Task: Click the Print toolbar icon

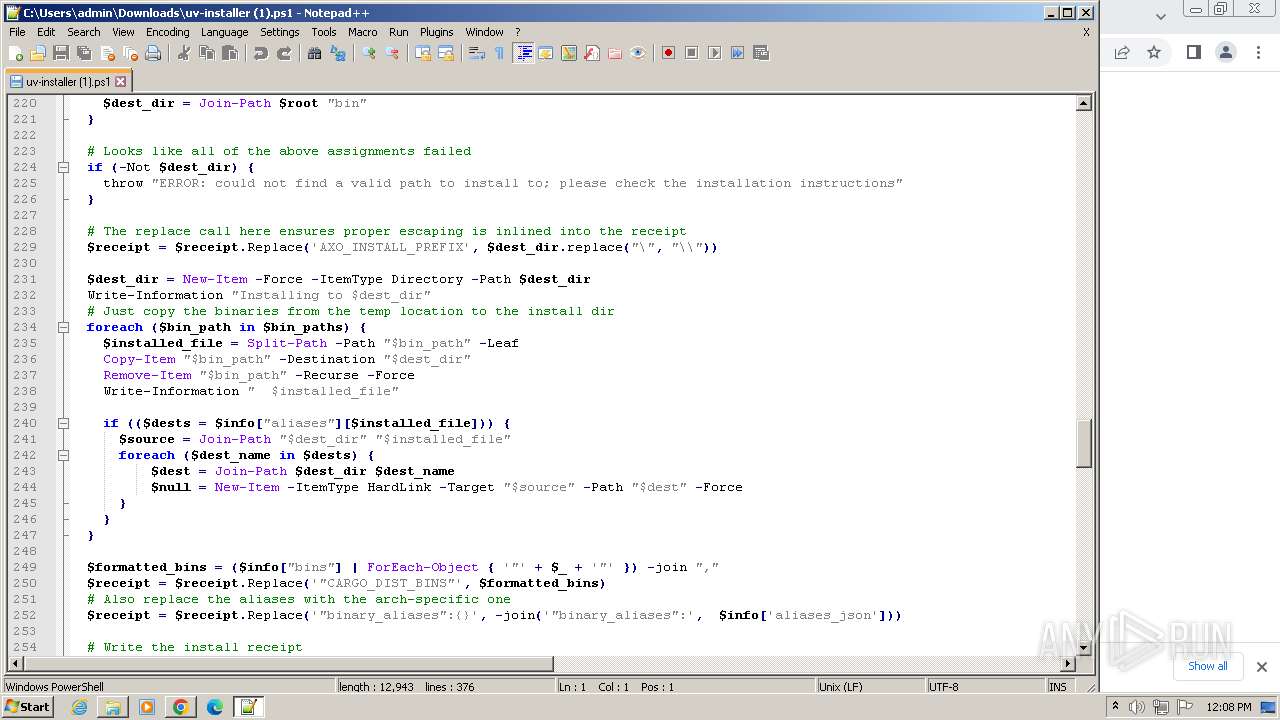Action: click(x=153, y=53)
